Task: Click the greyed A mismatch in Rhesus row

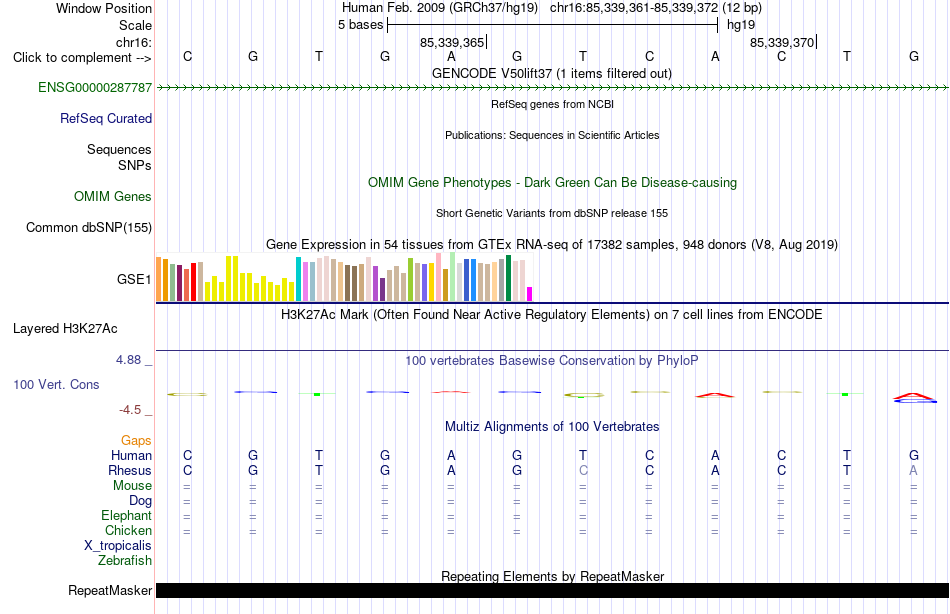Action: (914, 471)
